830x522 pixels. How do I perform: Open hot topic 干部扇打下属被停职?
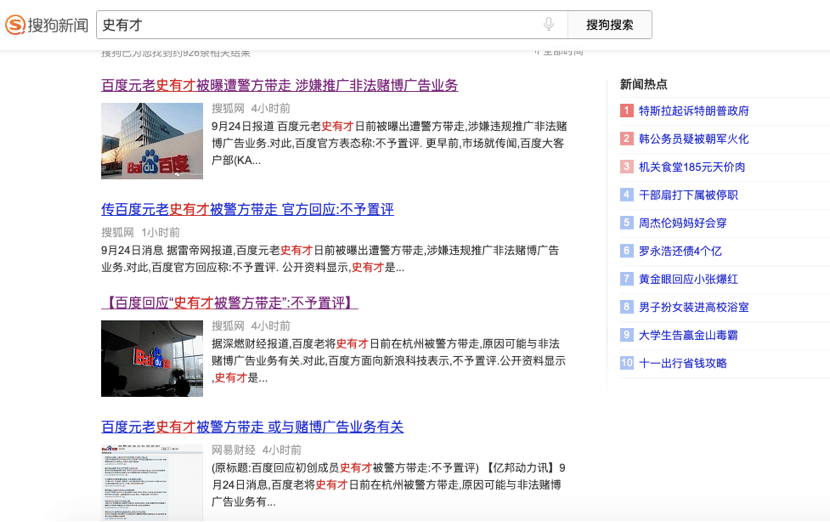point(688,195)
